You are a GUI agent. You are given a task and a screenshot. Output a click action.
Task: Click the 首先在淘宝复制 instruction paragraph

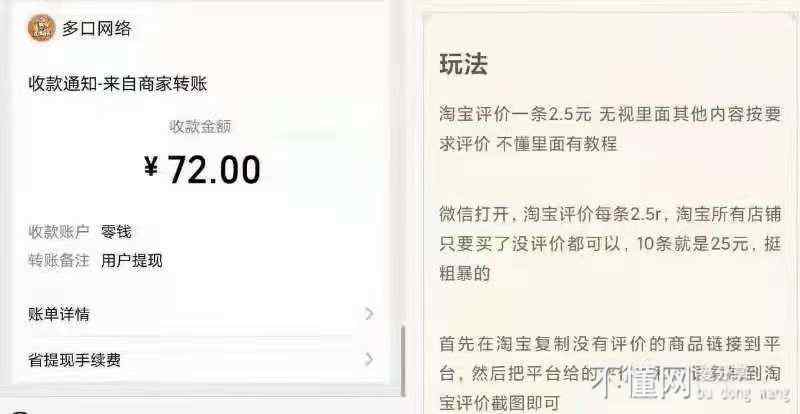tap(610, 374)
